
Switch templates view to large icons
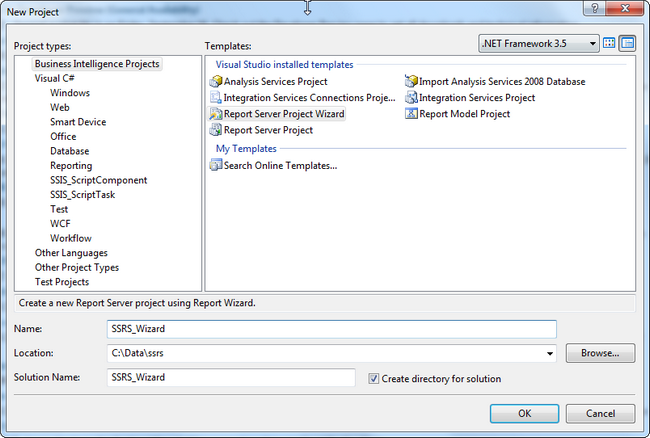tap(609, 43)
